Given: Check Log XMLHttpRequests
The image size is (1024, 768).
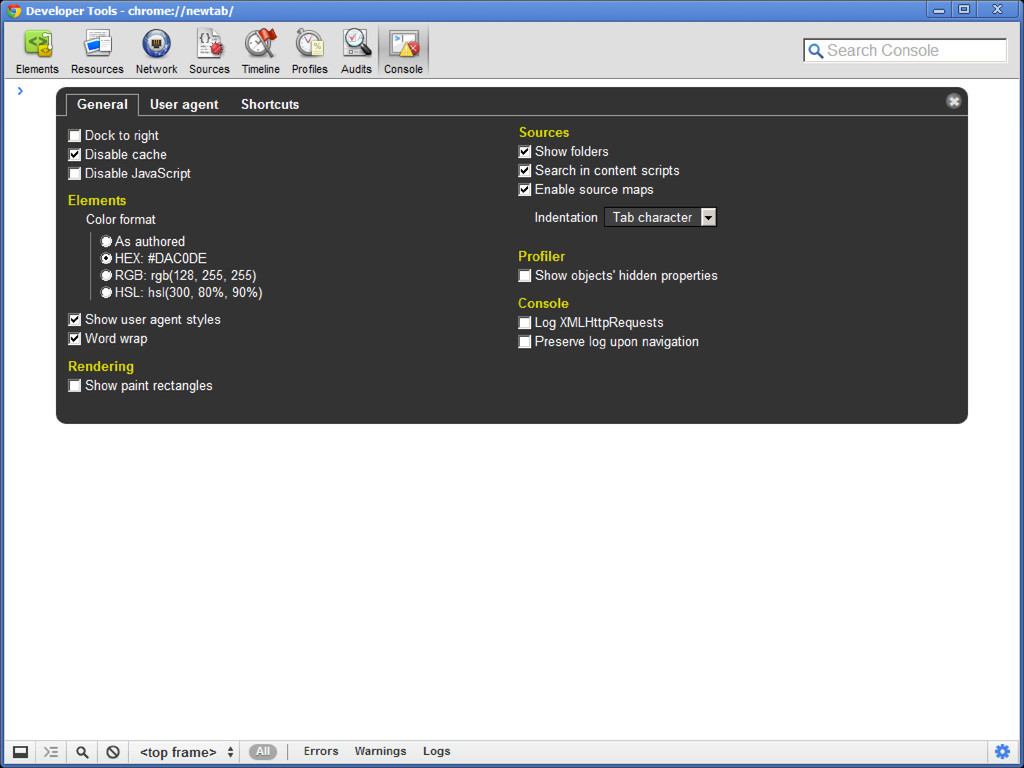Looking at the screenshot, I should tap(524, 323).
